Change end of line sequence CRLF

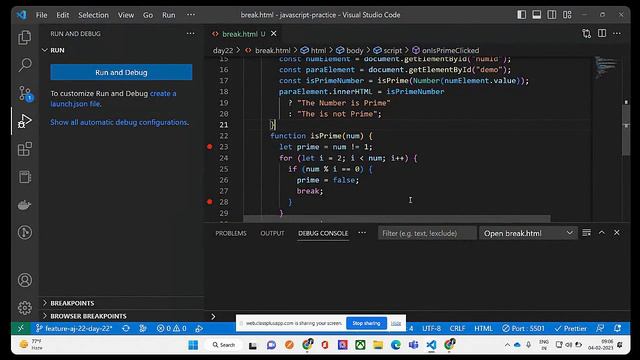(x=458, y=328)
